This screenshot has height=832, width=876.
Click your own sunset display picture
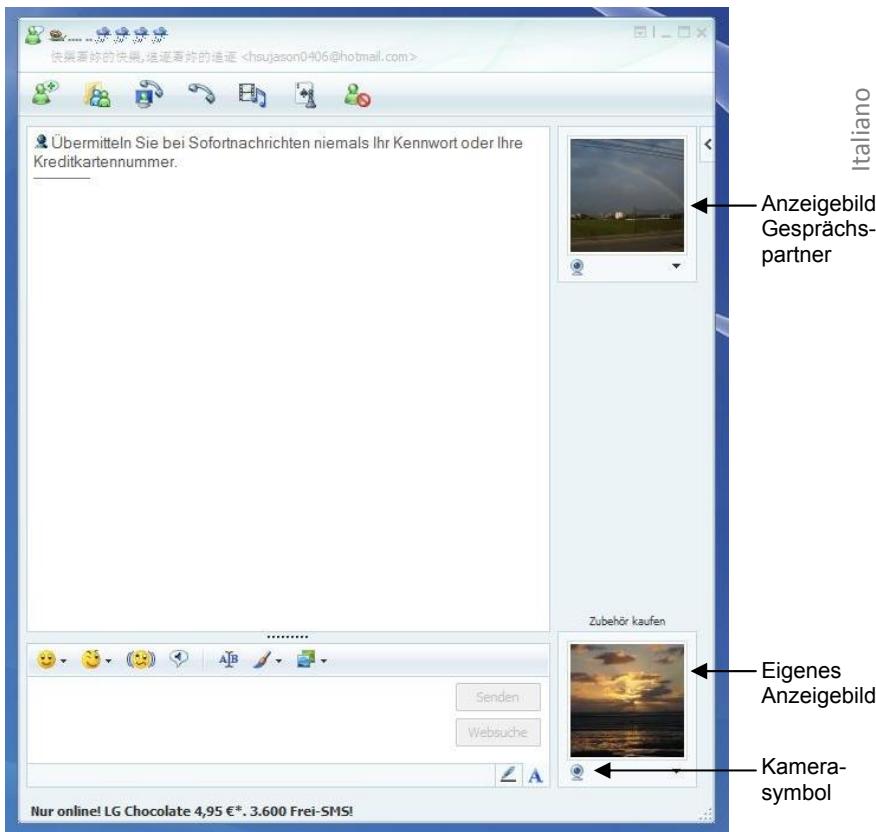(627, 701)
